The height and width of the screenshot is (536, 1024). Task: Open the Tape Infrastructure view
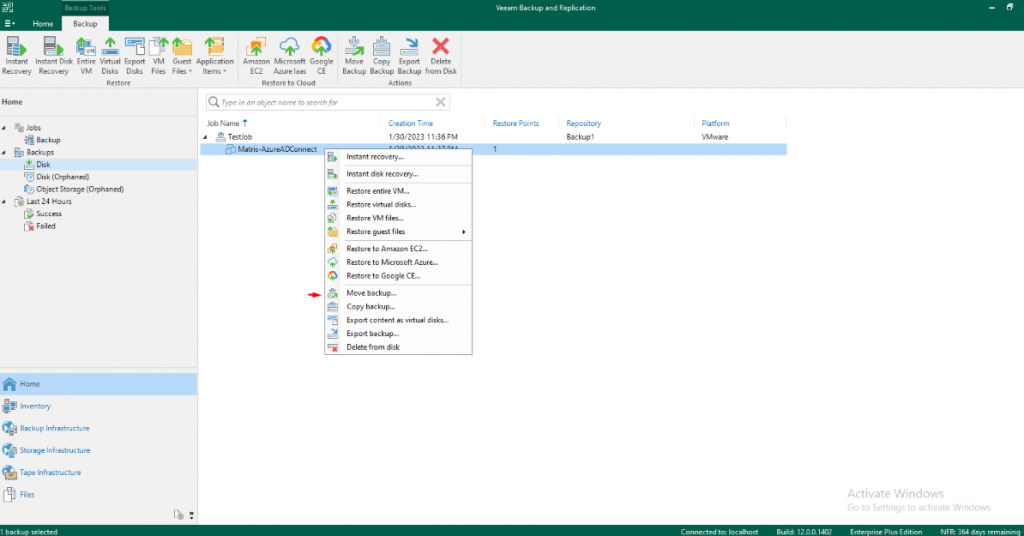click(x=50, y=472)
